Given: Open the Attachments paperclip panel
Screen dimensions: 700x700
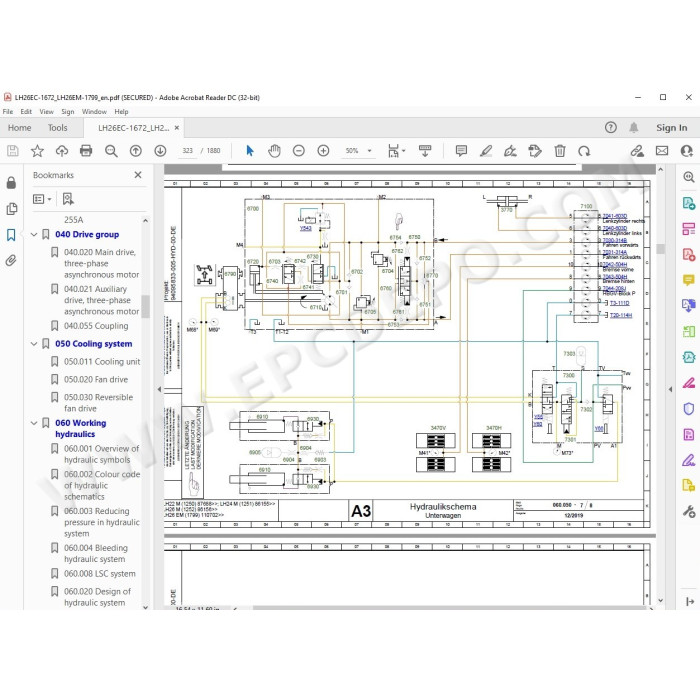Looking at the screenshot, I should pyautogui.click(x=11, y=260).
